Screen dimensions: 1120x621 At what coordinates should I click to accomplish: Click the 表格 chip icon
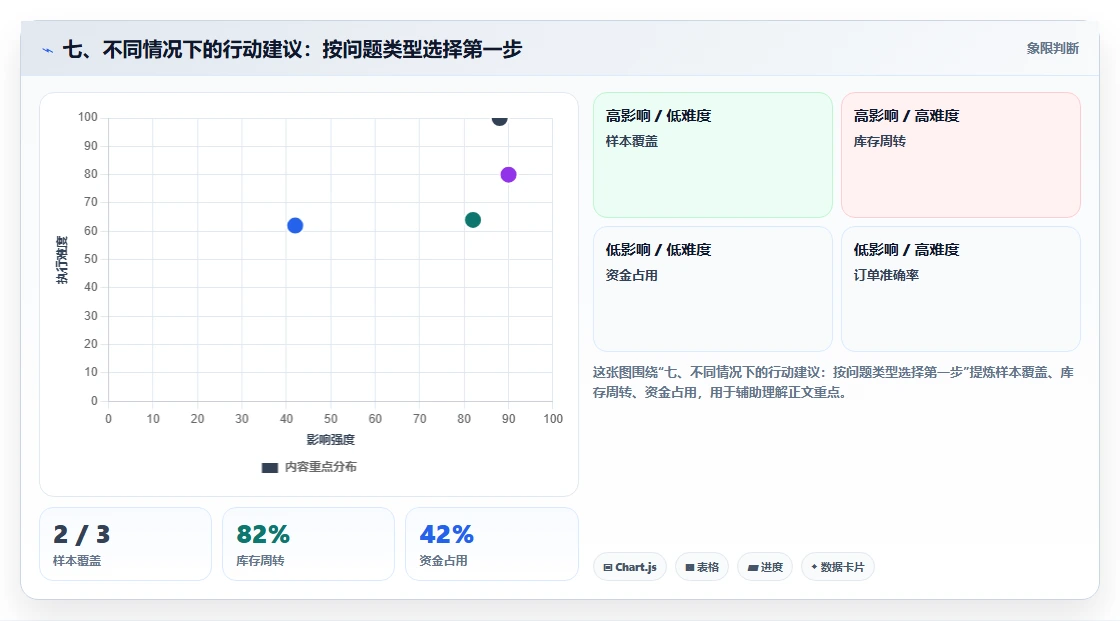690,567
